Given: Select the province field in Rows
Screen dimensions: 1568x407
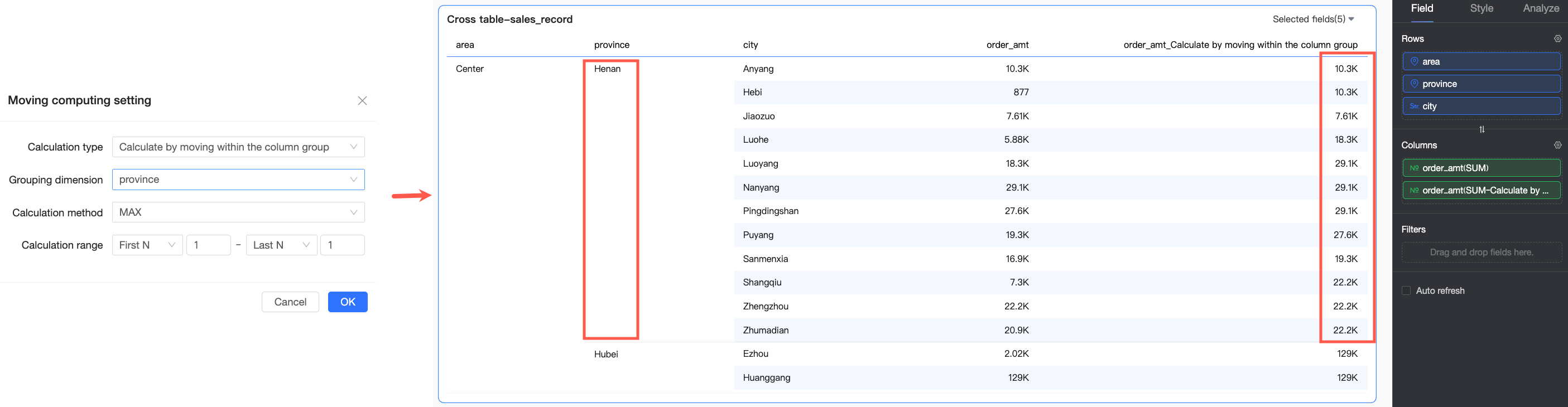Looking at the screenshot, I should 1481,84.
